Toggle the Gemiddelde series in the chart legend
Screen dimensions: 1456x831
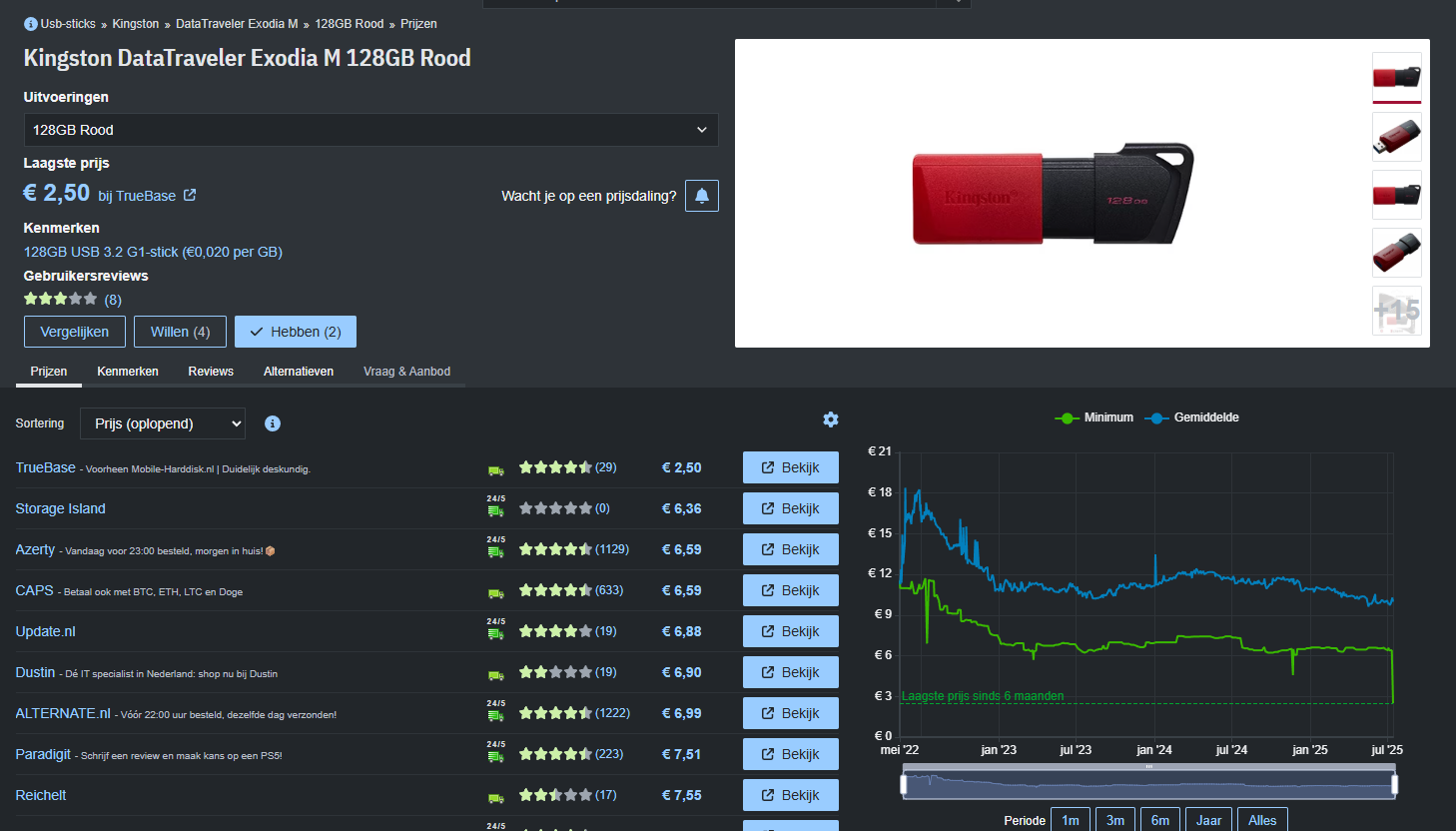(1192, 417)
